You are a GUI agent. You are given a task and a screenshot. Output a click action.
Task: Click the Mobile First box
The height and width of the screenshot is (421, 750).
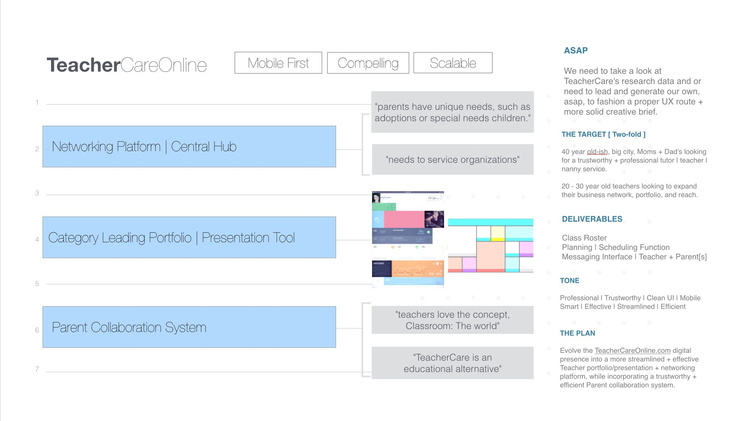[x=278, y=63]
